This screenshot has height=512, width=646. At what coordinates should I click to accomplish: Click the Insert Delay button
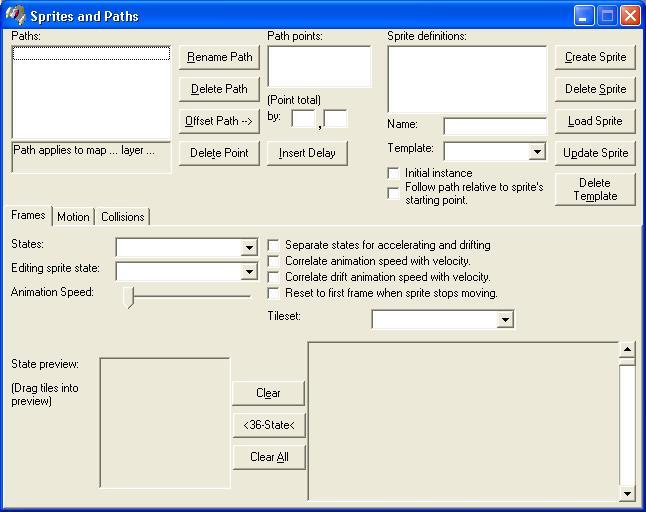307,153
